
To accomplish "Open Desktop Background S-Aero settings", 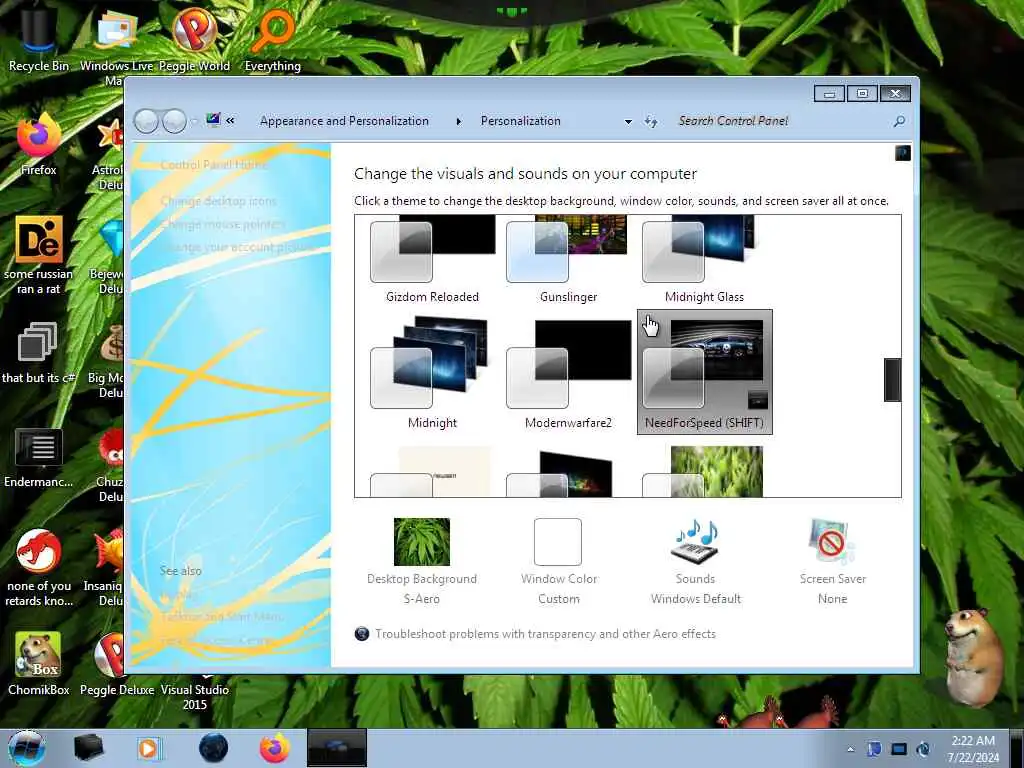I will [422, 562].
